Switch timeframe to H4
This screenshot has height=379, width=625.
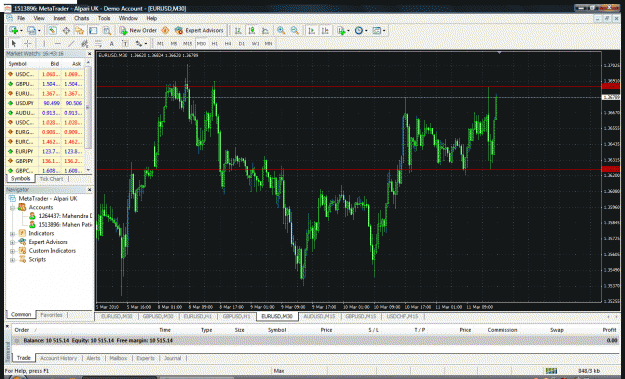coord(228,44)
